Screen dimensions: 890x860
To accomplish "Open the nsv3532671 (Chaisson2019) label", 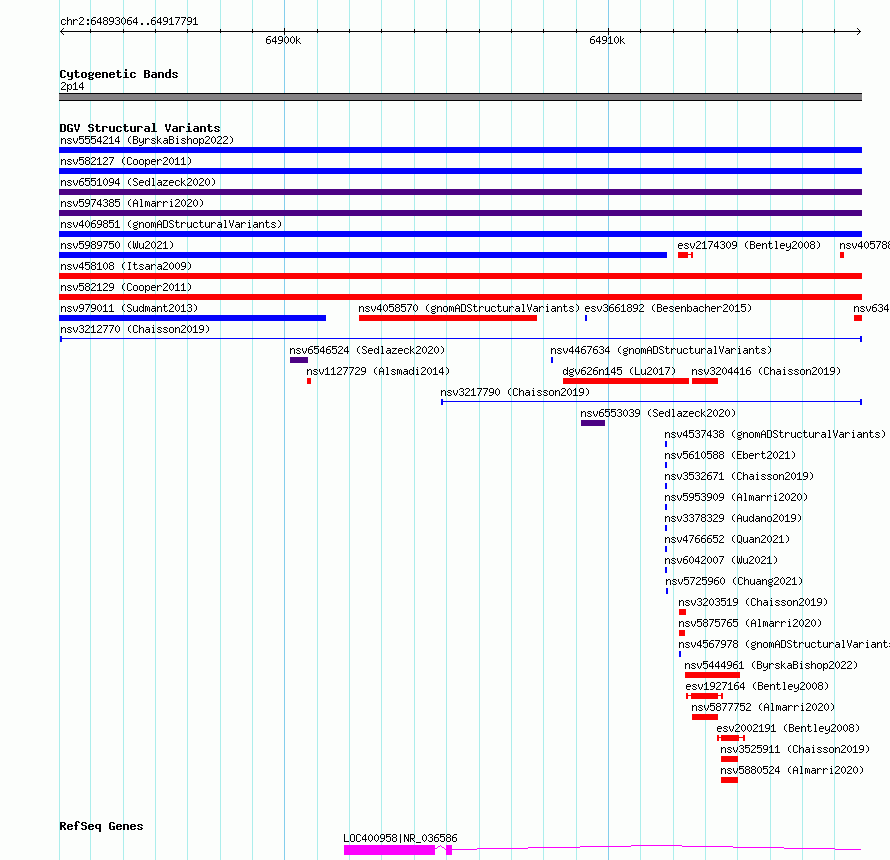I will click(740, 476).
